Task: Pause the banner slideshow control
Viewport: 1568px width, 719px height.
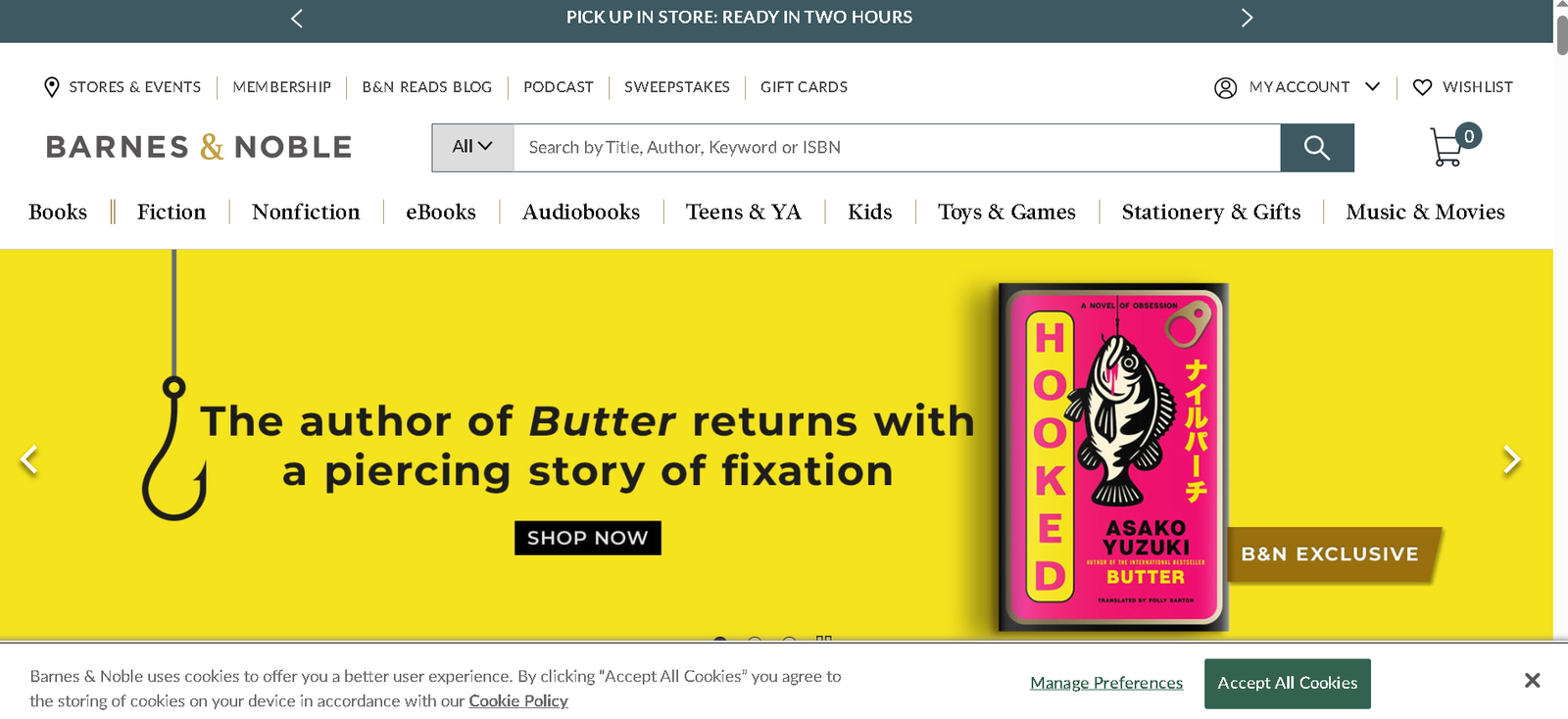Action: tap(824, 642)
